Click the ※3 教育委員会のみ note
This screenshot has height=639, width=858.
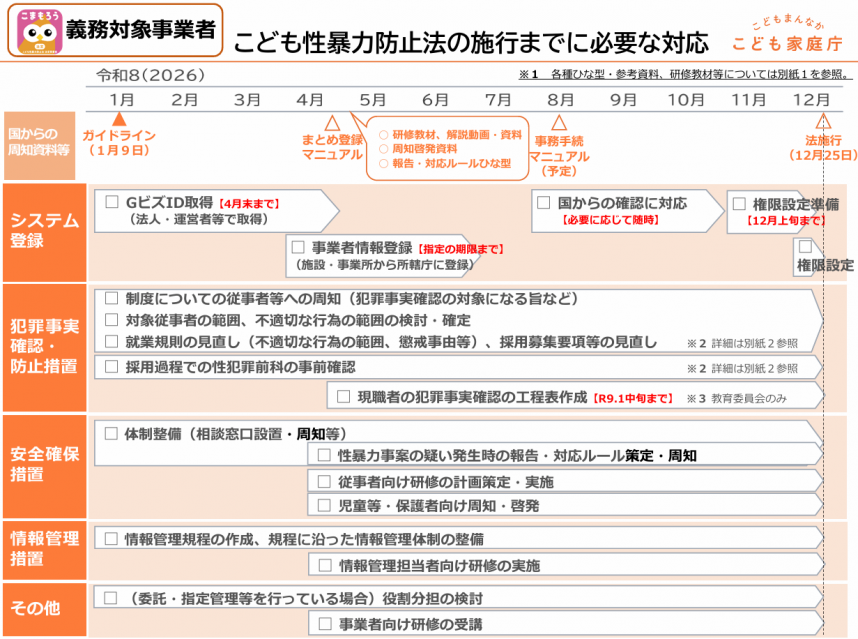coord(737,399)
